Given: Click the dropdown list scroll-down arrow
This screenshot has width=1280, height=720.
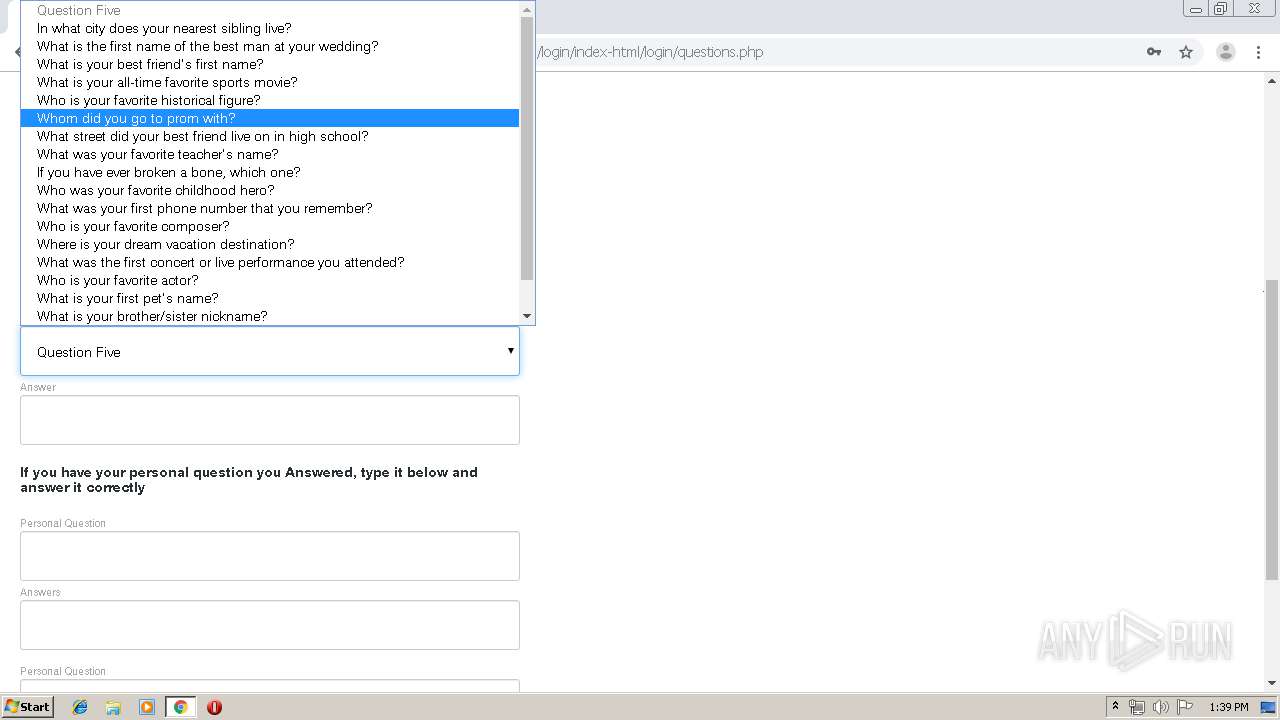Looking at the screenshot, I should click(x=527, y=317).
